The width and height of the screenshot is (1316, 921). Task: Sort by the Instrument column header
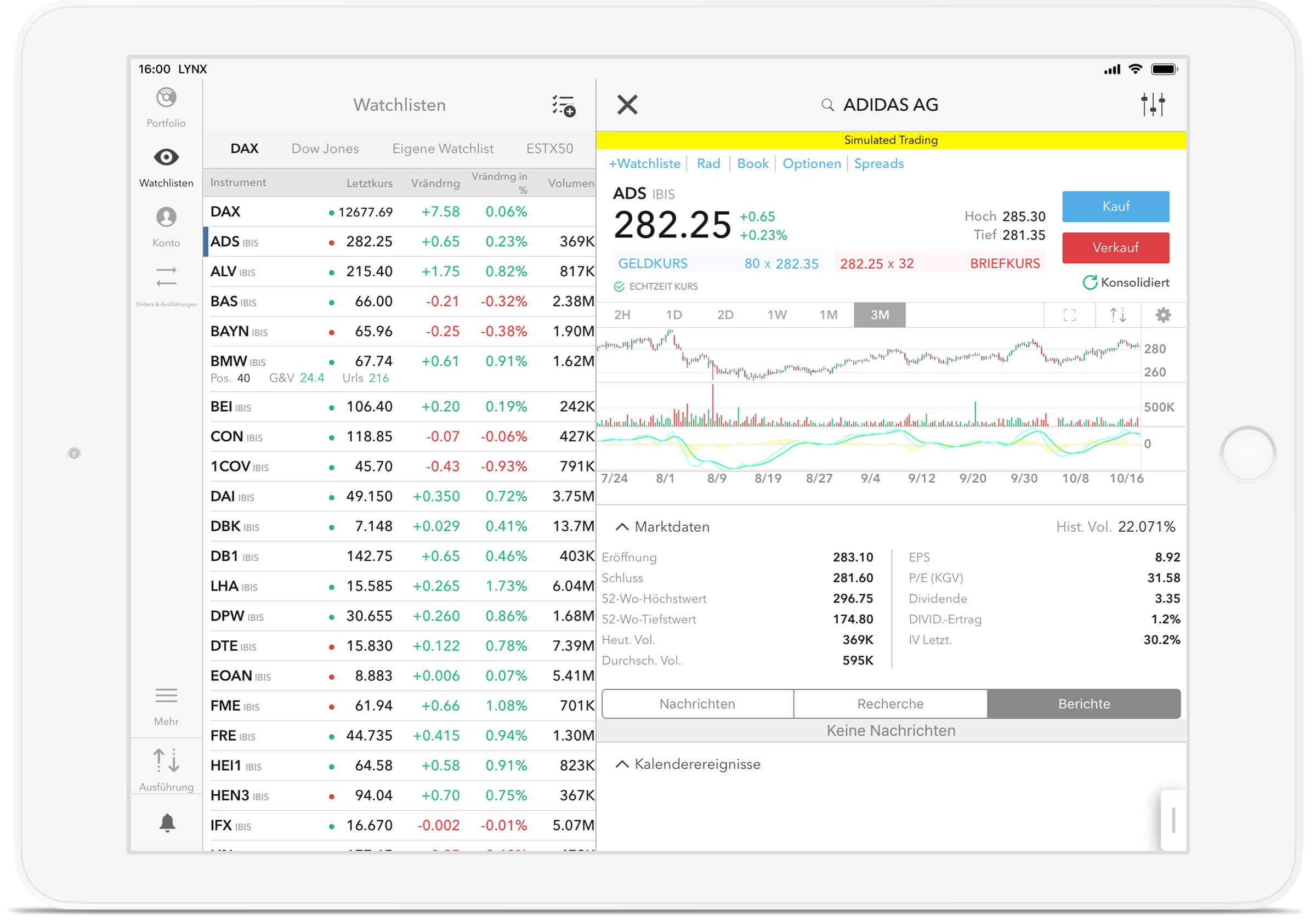(238, 182)
